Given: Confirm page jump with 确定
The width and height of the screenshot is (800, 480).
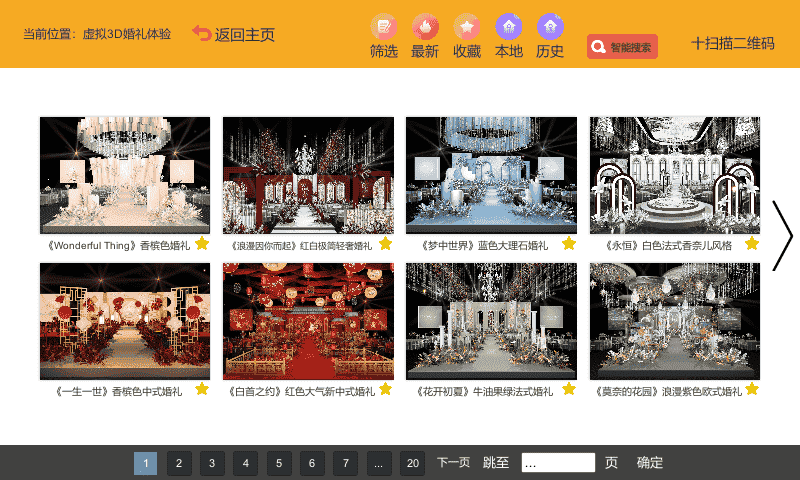Looking at the screenshot, I should point(649,463).
